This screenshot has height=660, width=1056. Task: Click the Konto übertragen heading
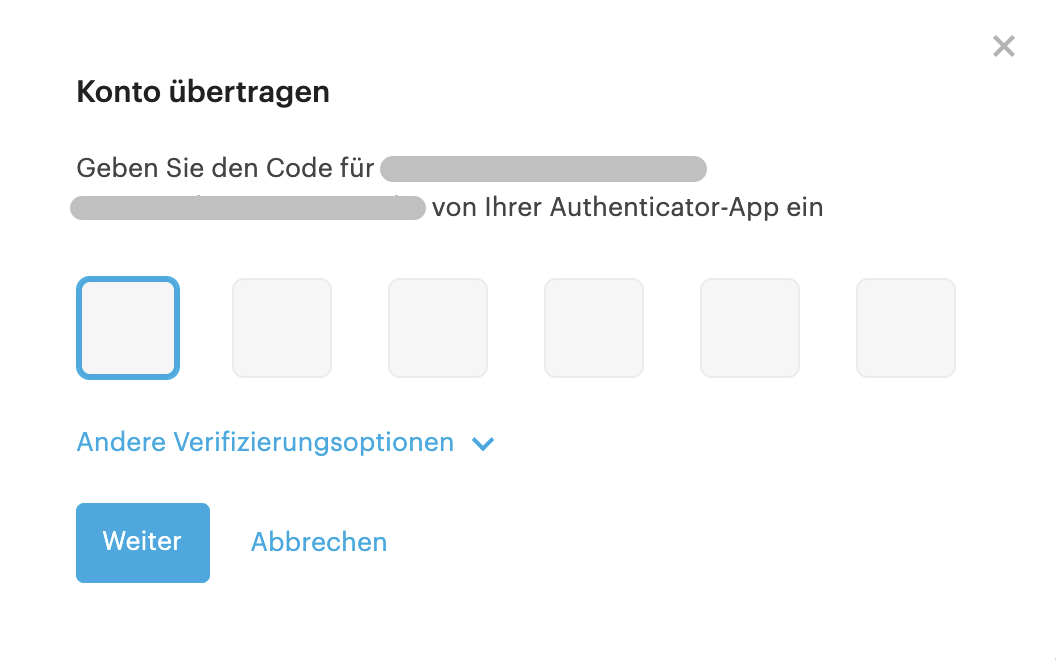click(203, 92)
